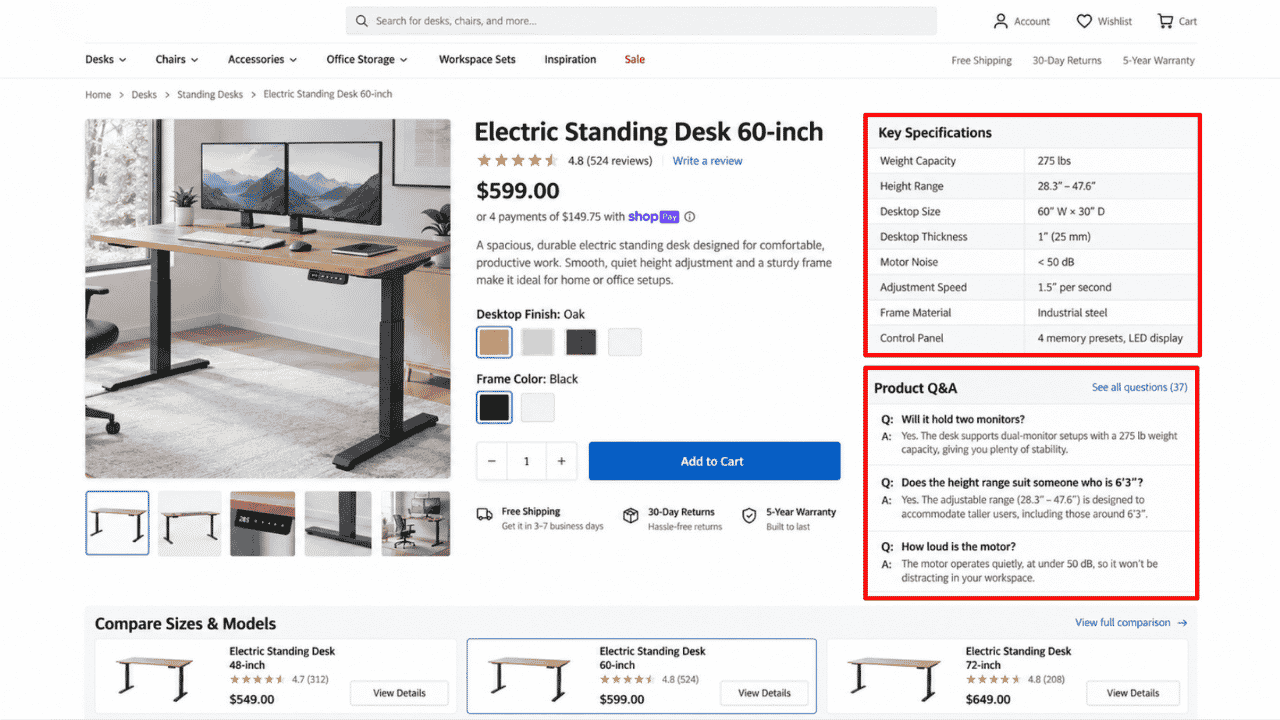Expand the Accessories menu
1280x720 pixels.
click(262, 60)
